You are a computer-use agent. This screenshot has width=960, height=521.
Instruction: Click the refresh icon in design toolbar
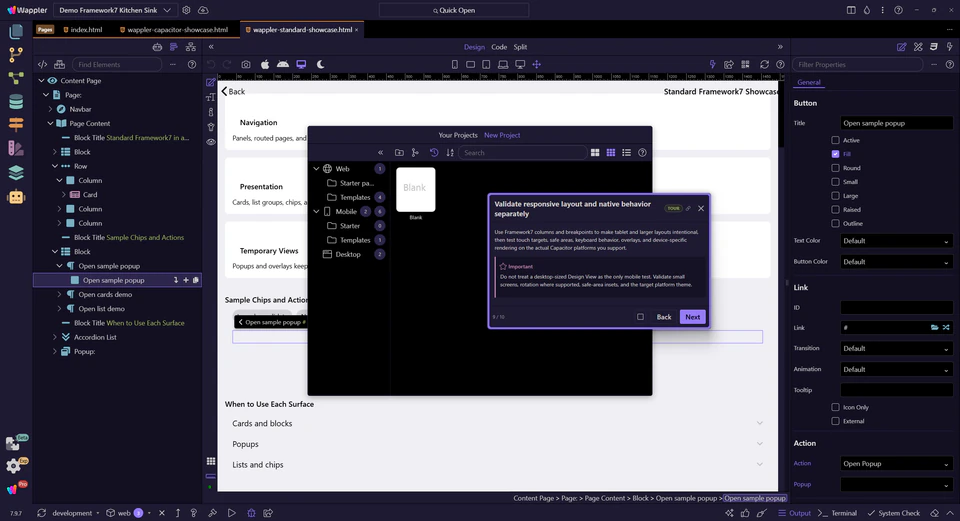coord(764,64)
